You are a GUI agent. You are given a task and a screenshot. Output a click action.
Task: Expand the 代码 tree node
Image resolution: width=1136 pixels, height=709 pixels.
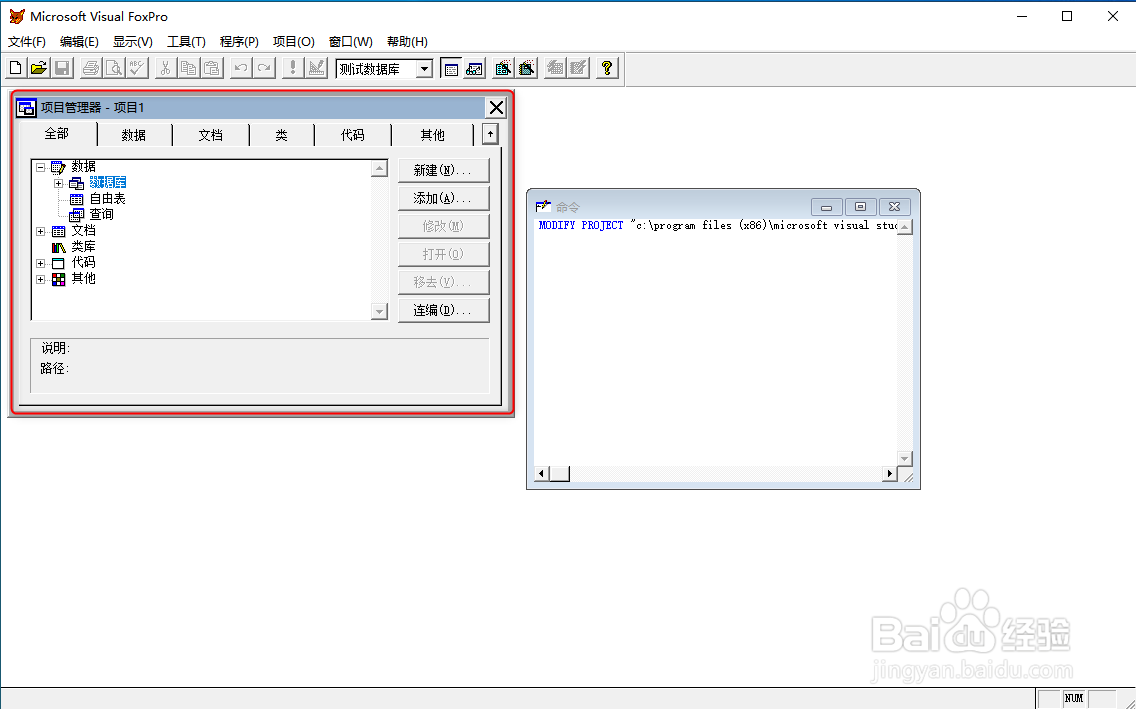pyautogui.click(x=41, y=264)
